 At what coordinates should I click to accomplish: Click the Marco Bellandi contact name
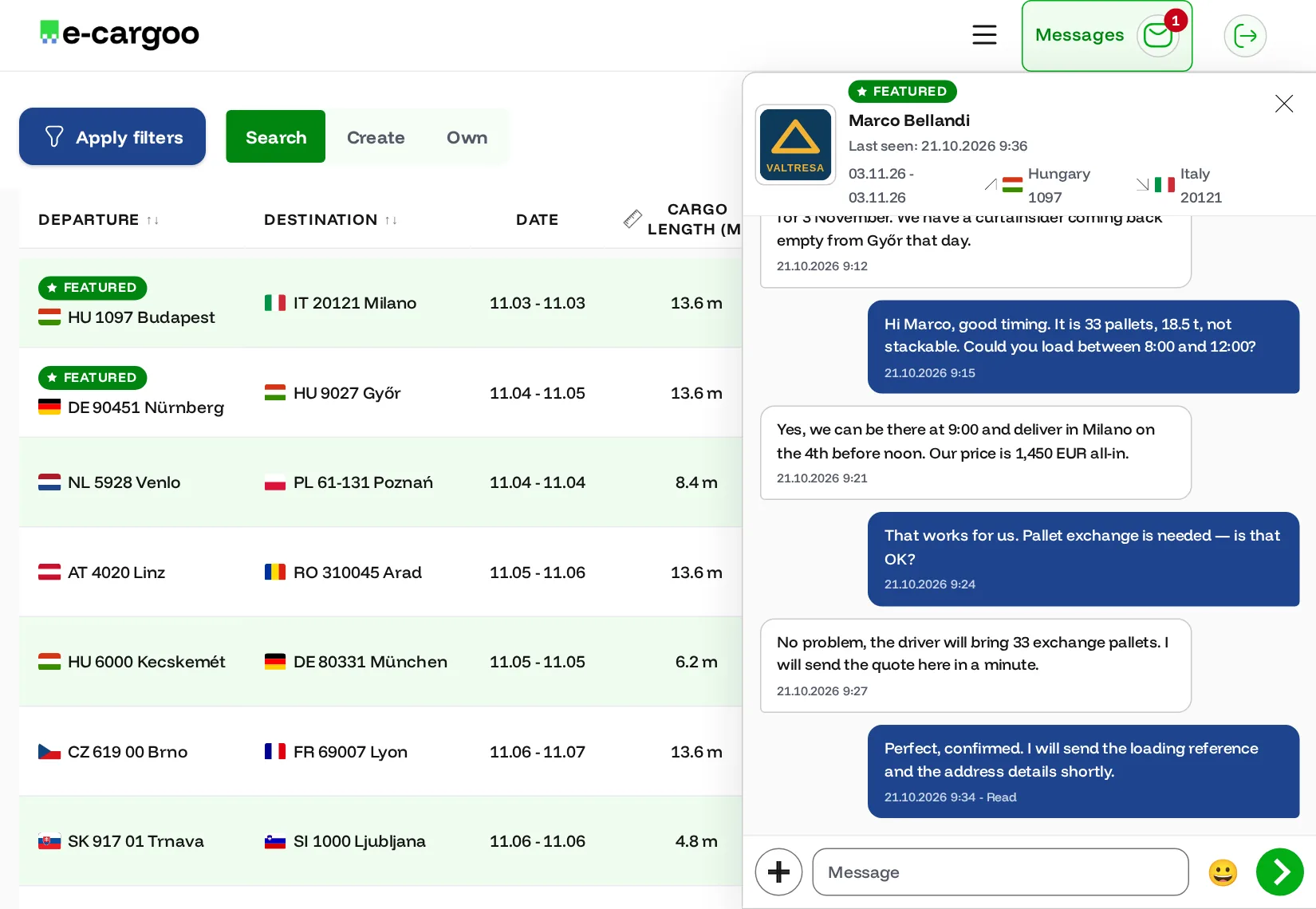pos(909,120)
